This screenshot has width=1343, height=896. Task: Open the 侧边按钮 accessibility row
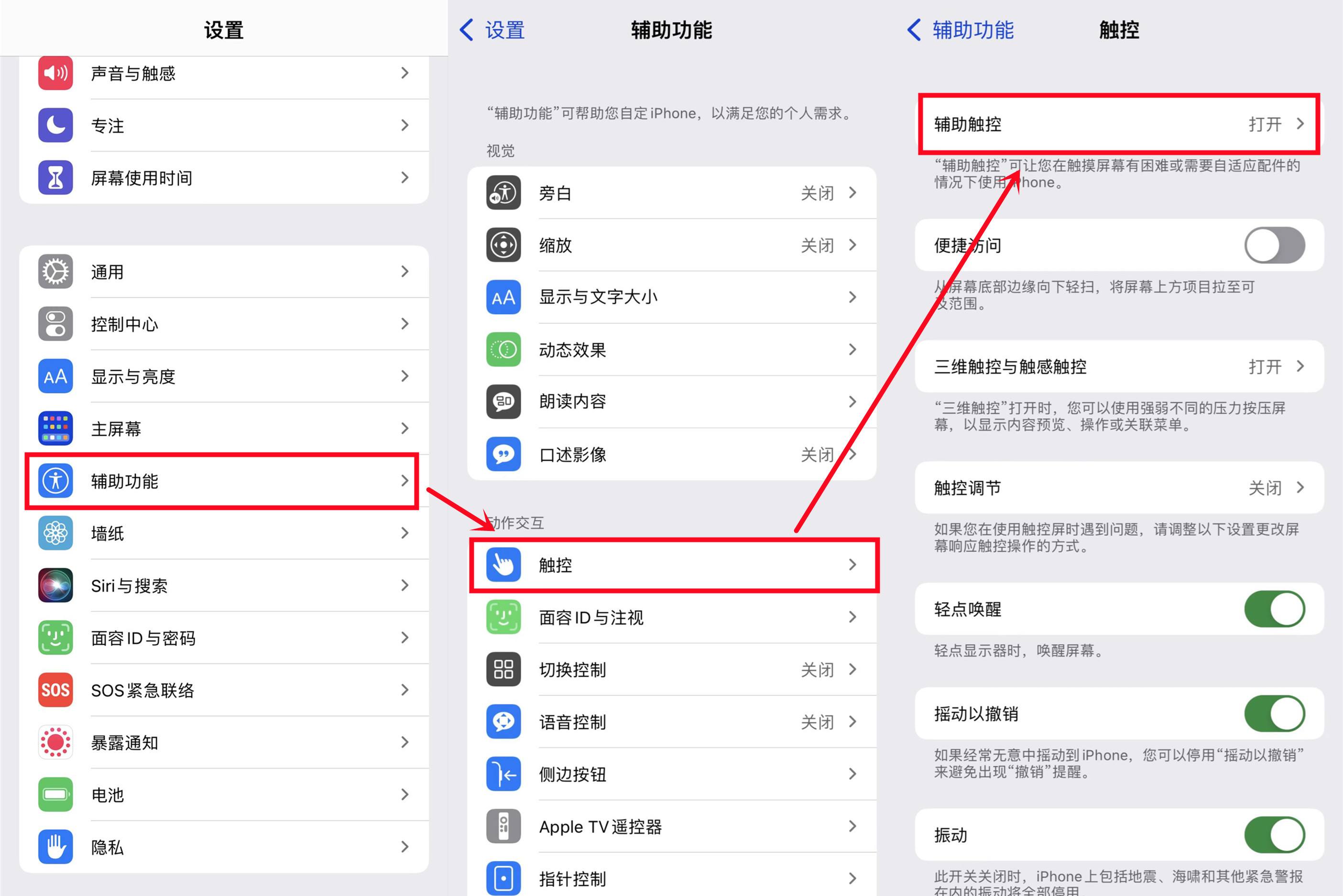click(x=672, y=774)
